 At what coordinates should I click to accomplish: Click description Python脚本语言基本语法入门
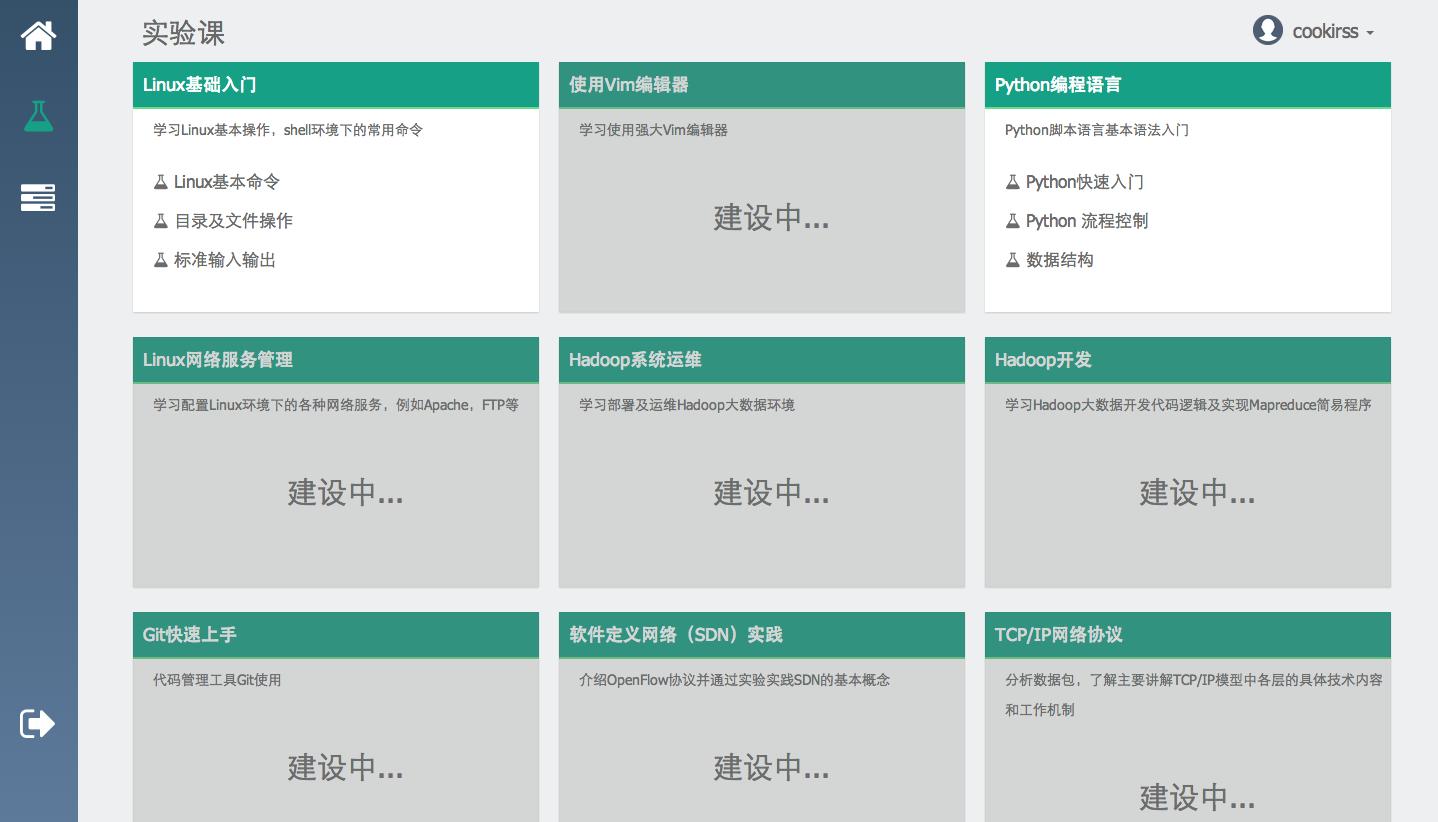point(1097,130)
